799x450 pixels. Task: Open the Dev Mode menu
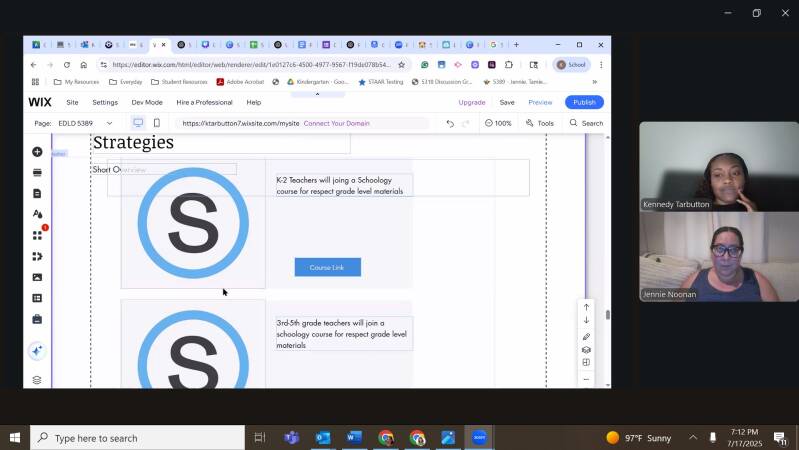(x=147, y=102)
